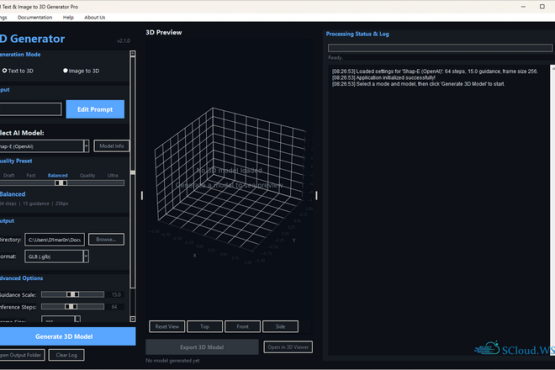
Task: Click the Ready status text
Action: point(335,57)
